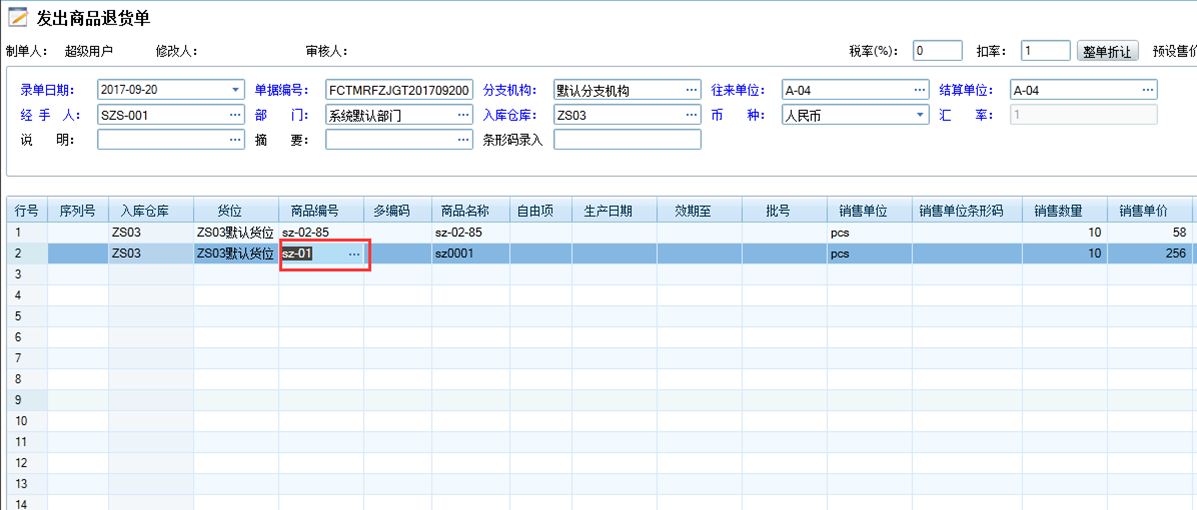Click the 序列号 column header

[78, 211]
